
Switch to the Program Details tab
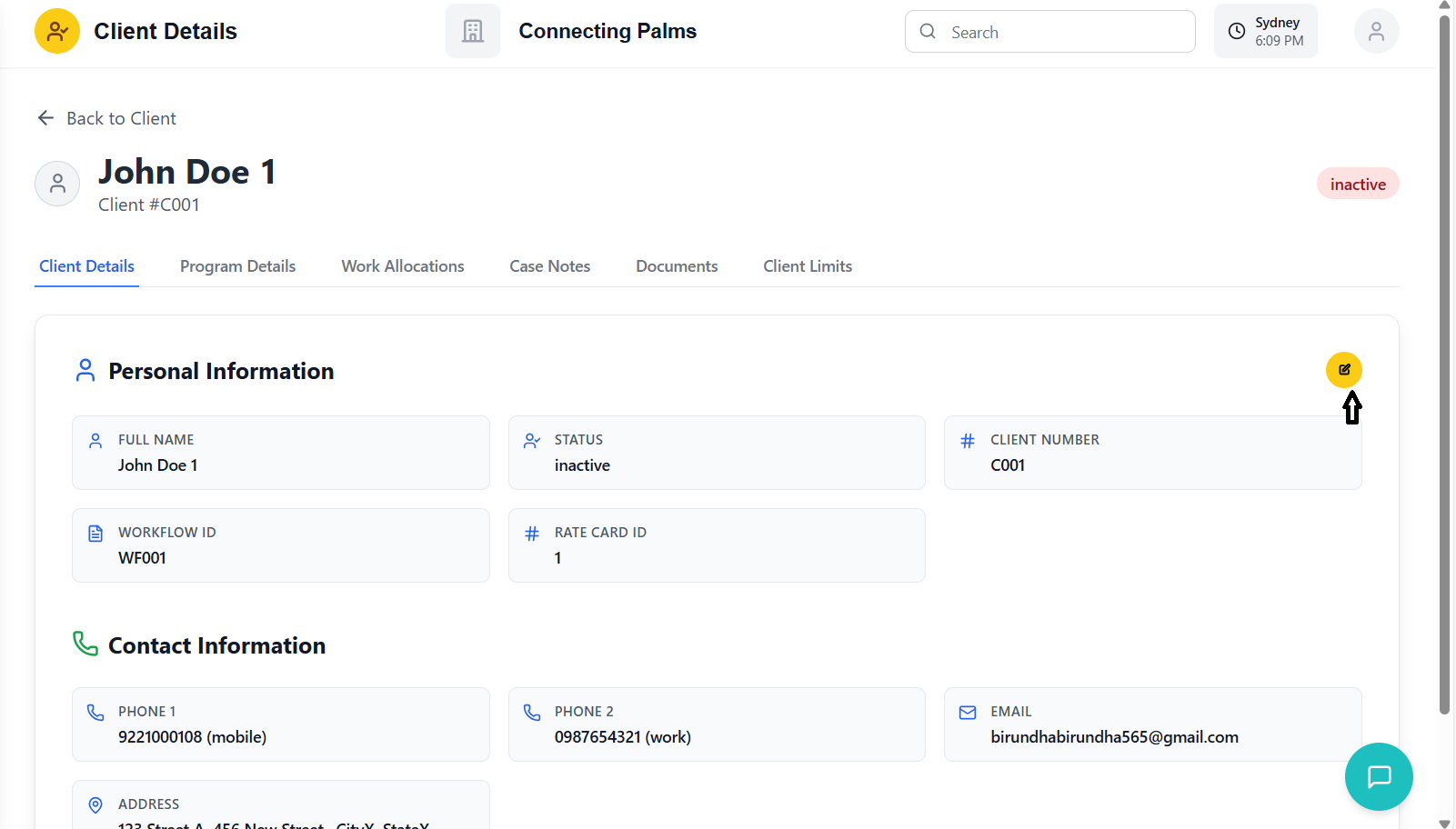237,266
